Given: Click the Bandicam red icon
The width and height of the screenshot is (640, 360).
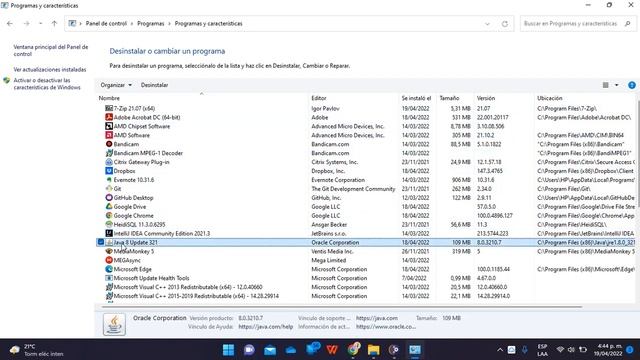Looking at the screenshot, I should point(109,144).
